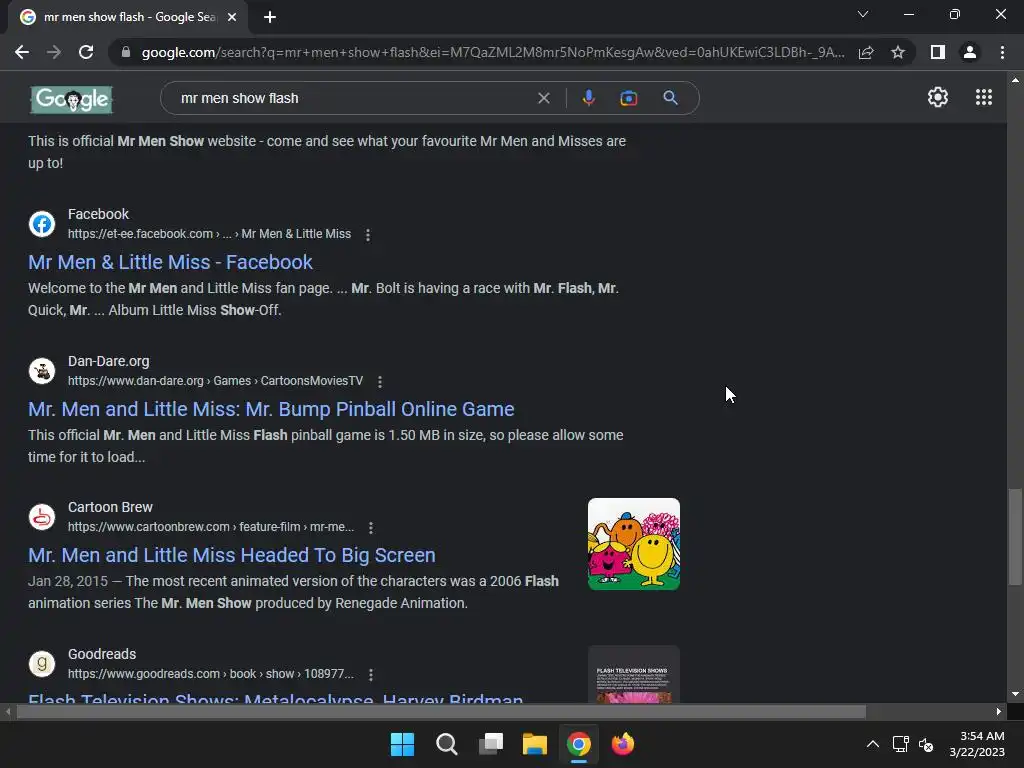Open more options for Cartoon Brew result
Image resolution: width=1024 pixels, height=768 pixels.
point(370,527)
